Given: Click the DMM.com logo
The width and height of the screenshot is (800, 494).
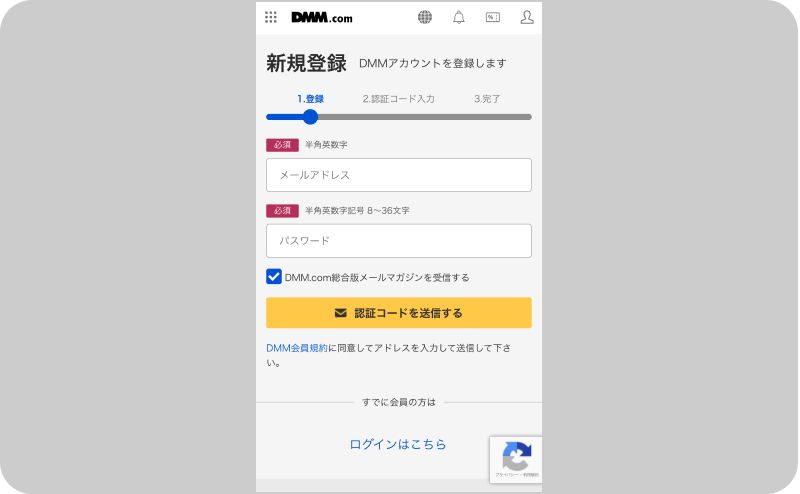Looking at the screenshot, I should 322,17.
